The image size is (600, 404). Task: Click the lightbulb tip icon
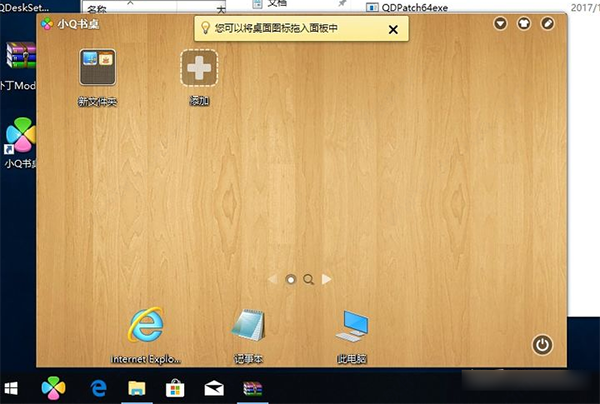point(205,28)
